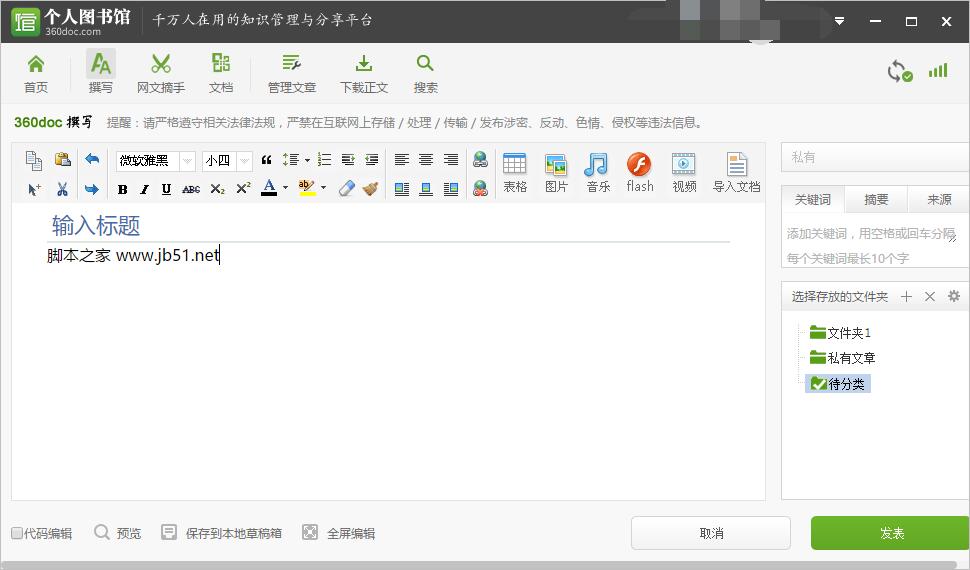The width and height of the screenshot is (970, 570).
Task: Toggle italic formatting
Action: click(x=144, y=189)
